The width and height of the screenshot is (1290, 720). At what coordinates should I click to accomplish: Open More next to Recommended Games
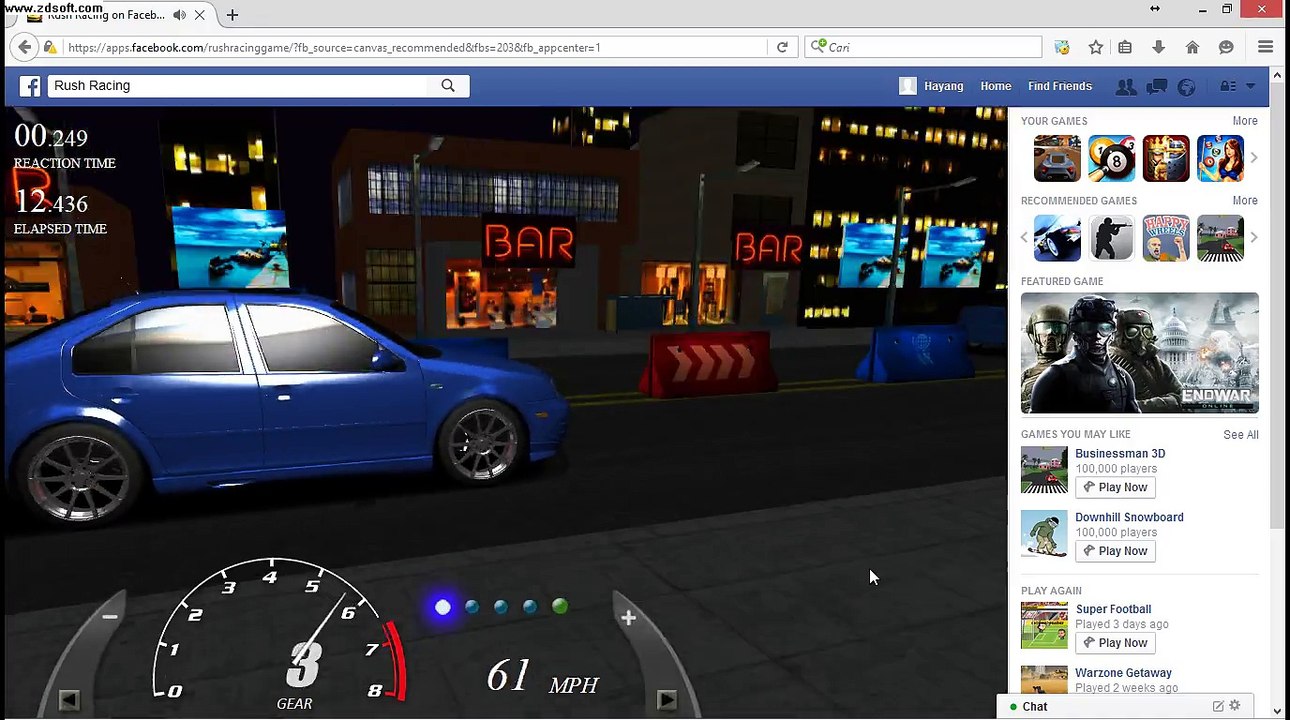point(1245,201)
